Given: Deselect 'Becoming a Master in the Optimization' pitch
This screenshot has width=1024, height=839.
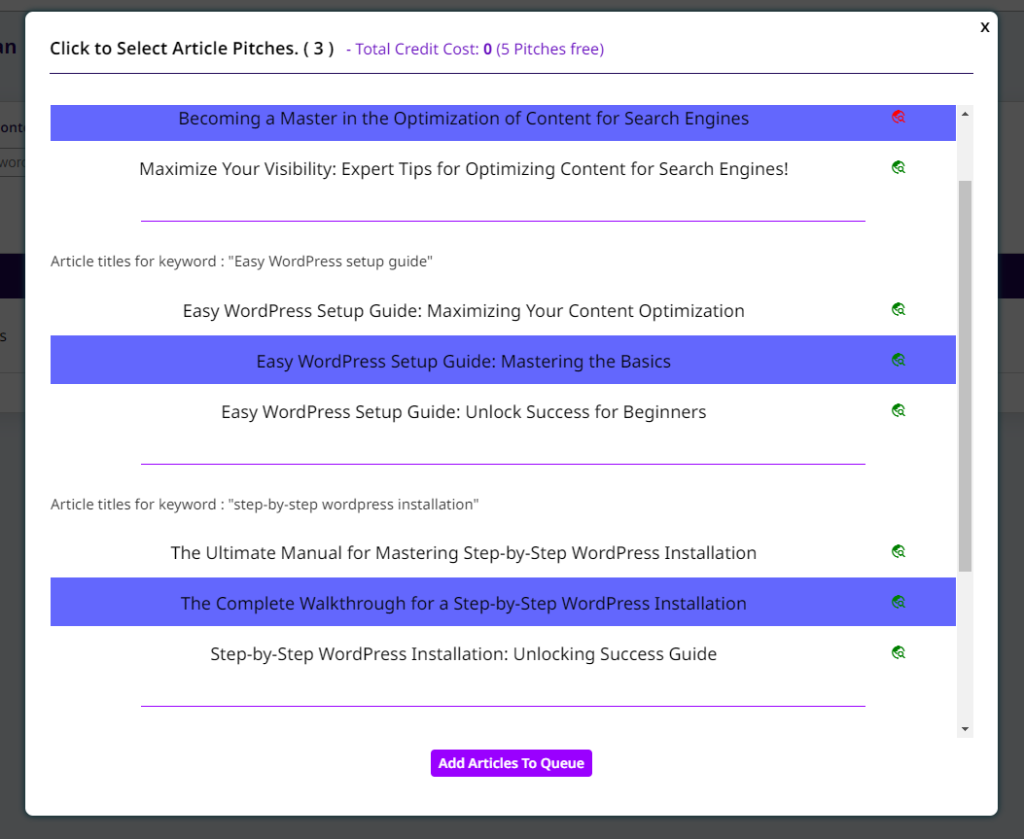Looking at the screenshot, I should click(463, 119).
